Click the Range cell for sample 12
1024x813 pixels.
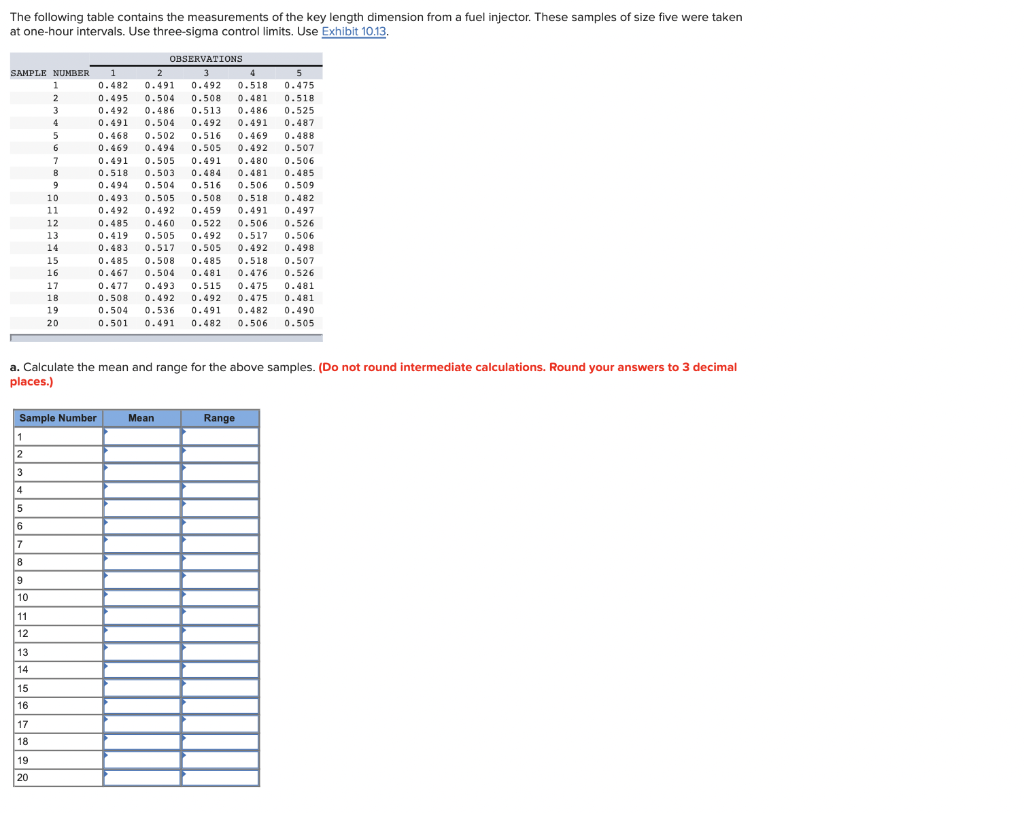coord(219,634)
